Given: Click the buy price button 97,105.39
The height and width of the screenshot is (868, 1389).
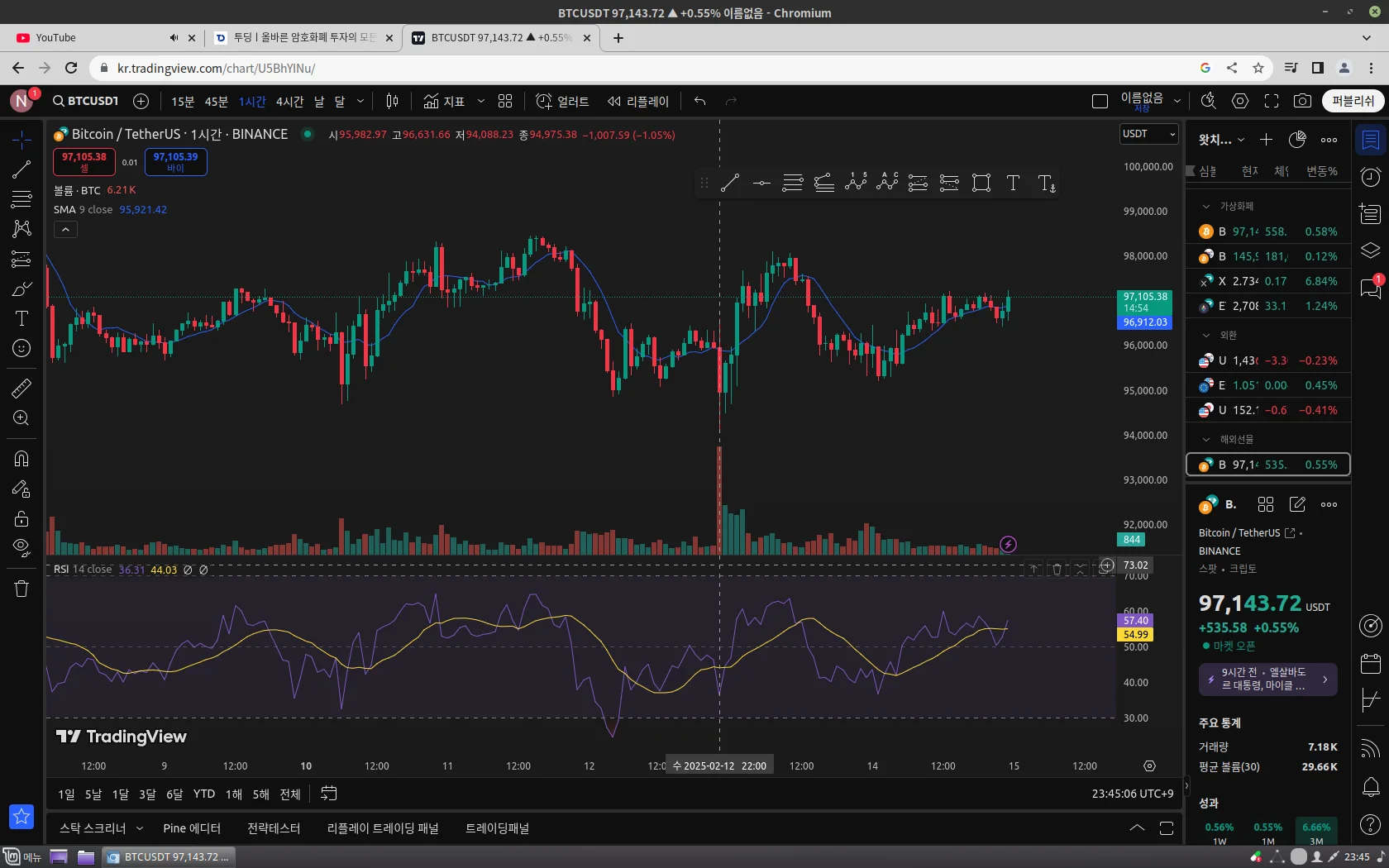Looking at the screenshot, I should [x=175, y=161].
